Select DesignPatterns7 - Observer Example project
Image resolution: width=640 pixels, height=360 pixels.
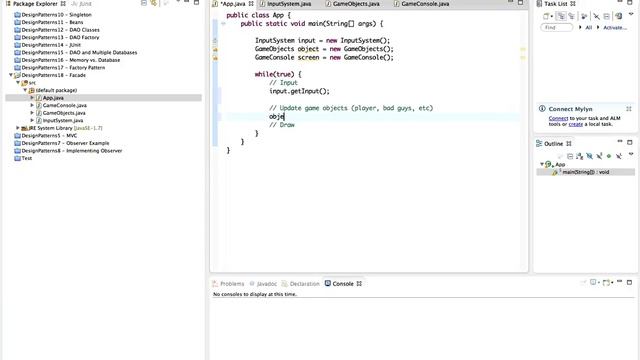(x=65, y=143)
